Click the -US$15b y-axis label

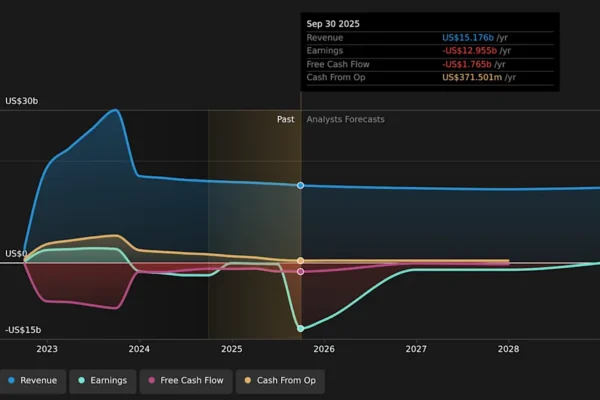pos(23,330)
